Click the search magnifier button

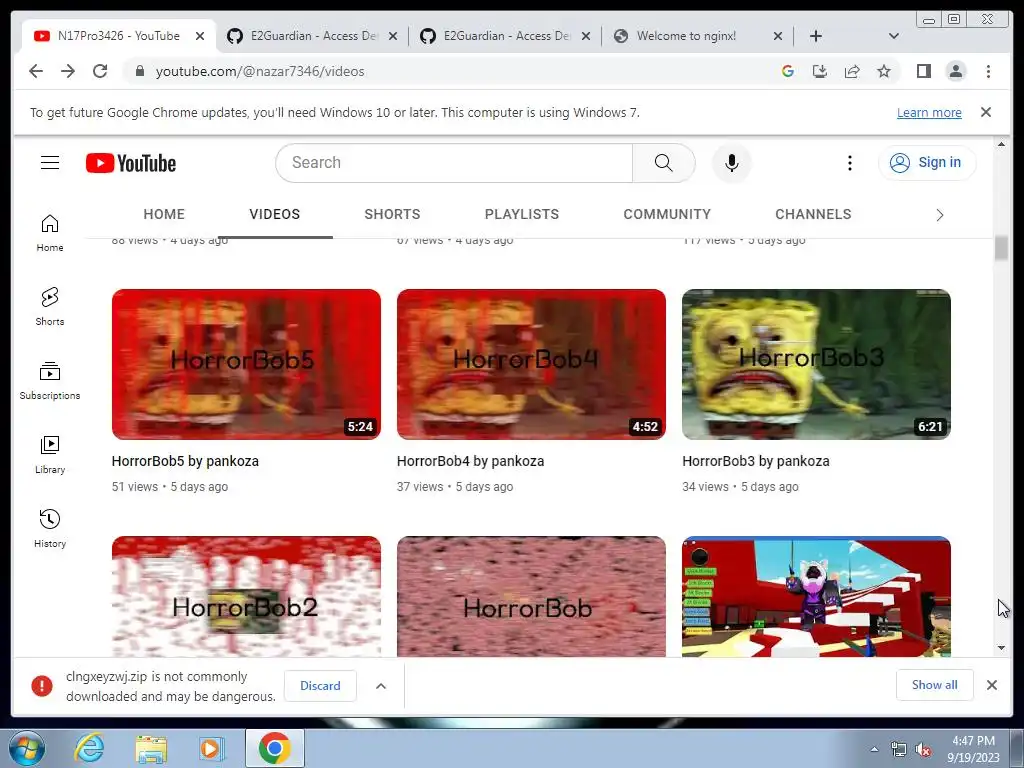tap(664, 163)
